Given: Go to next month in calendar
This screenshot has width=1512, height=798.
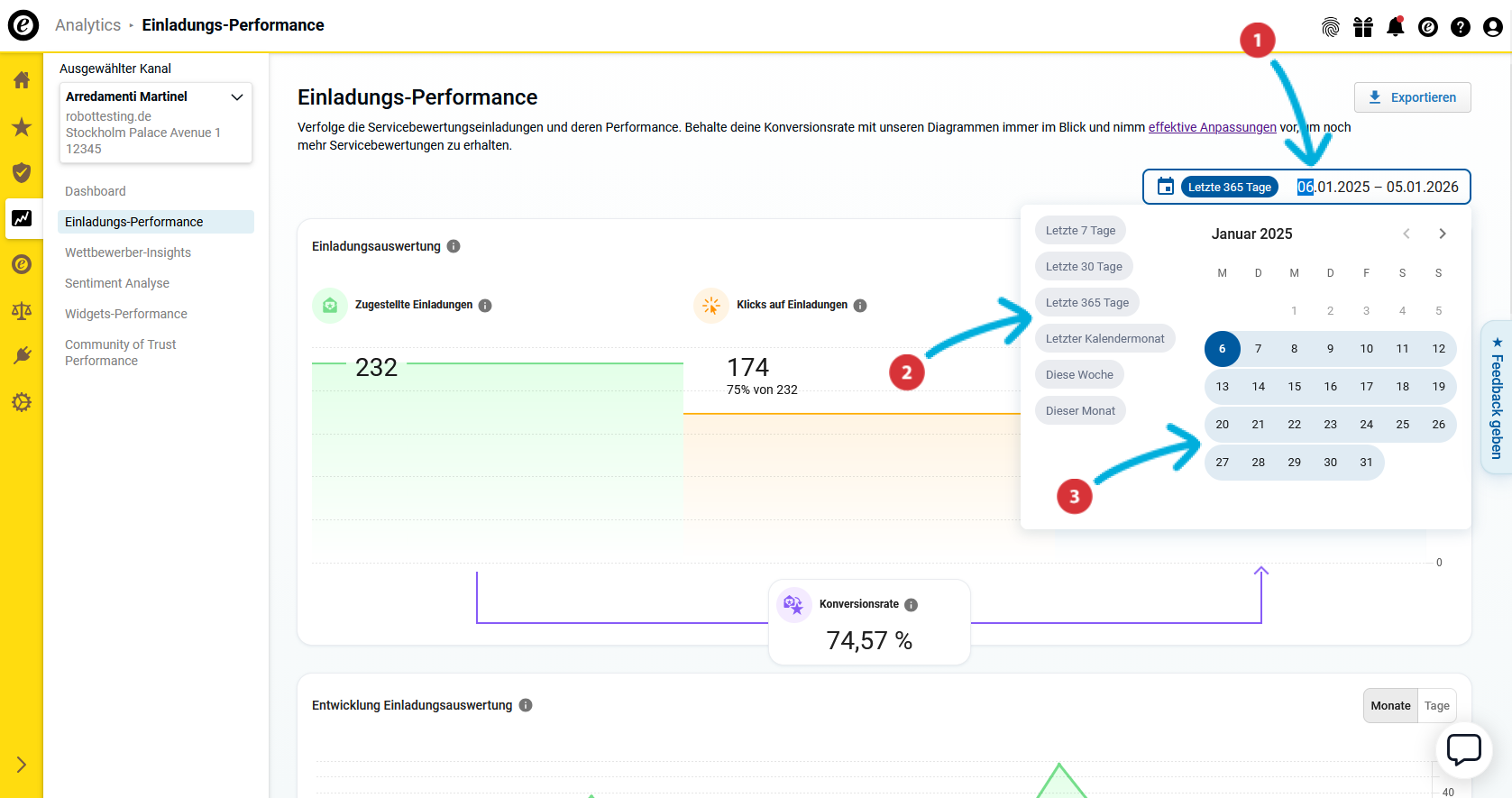Looking at the screenshot, I should click(1442, 234).
